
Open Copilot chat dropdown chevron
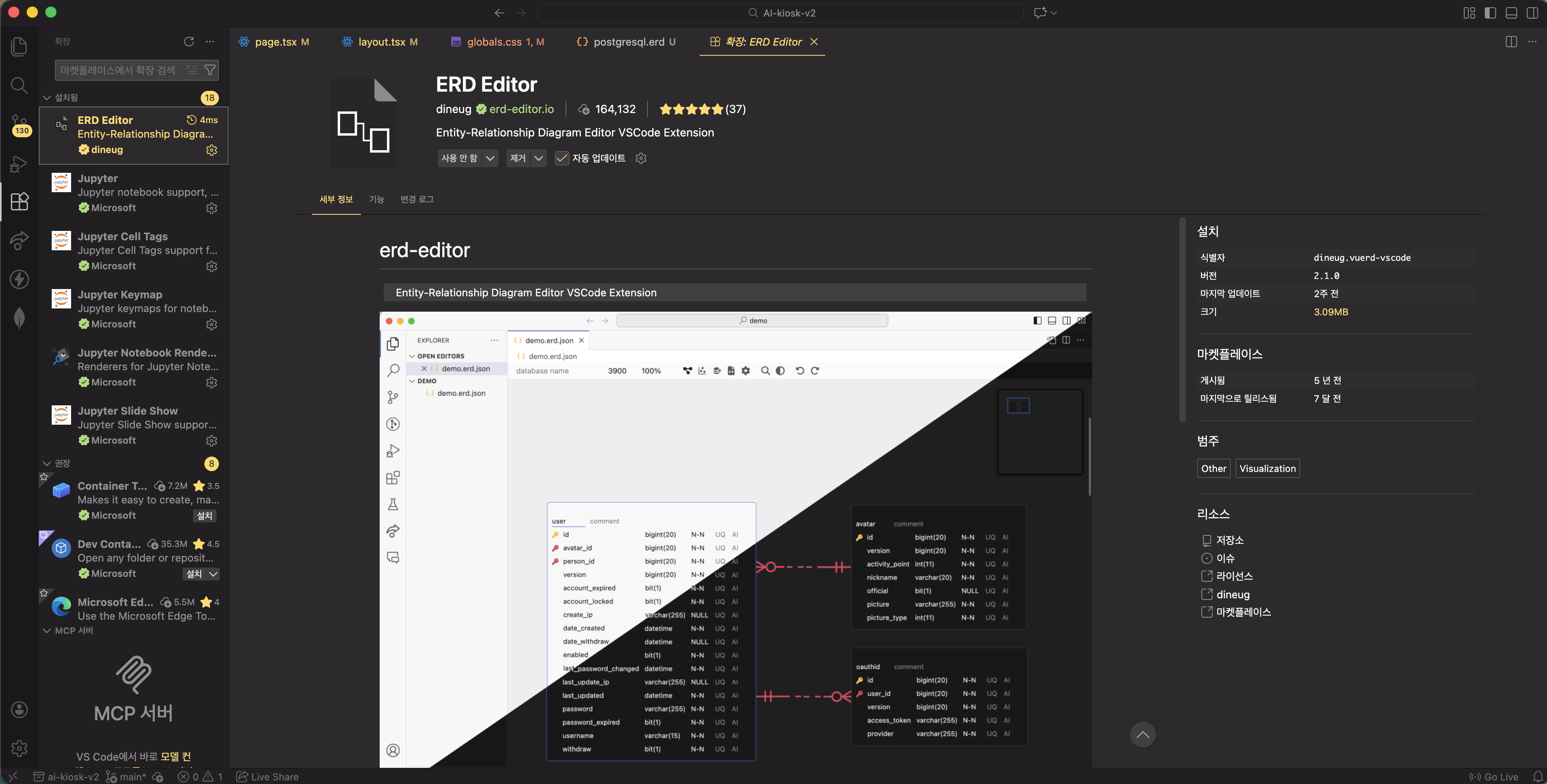click(1053, 13)
